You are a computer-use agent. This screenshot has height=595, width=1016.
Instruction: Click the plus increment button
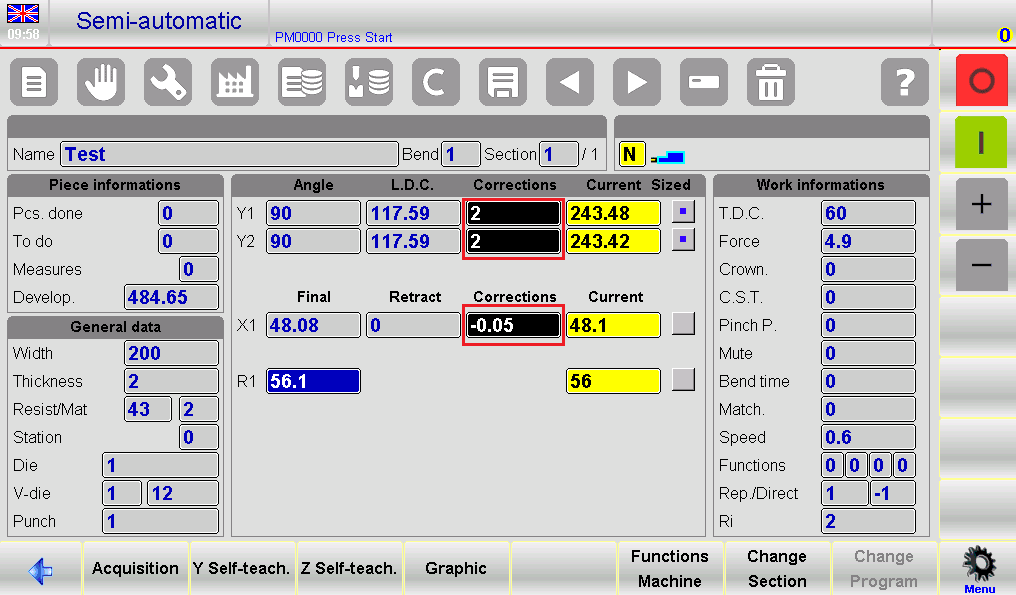tap(981, 204)
